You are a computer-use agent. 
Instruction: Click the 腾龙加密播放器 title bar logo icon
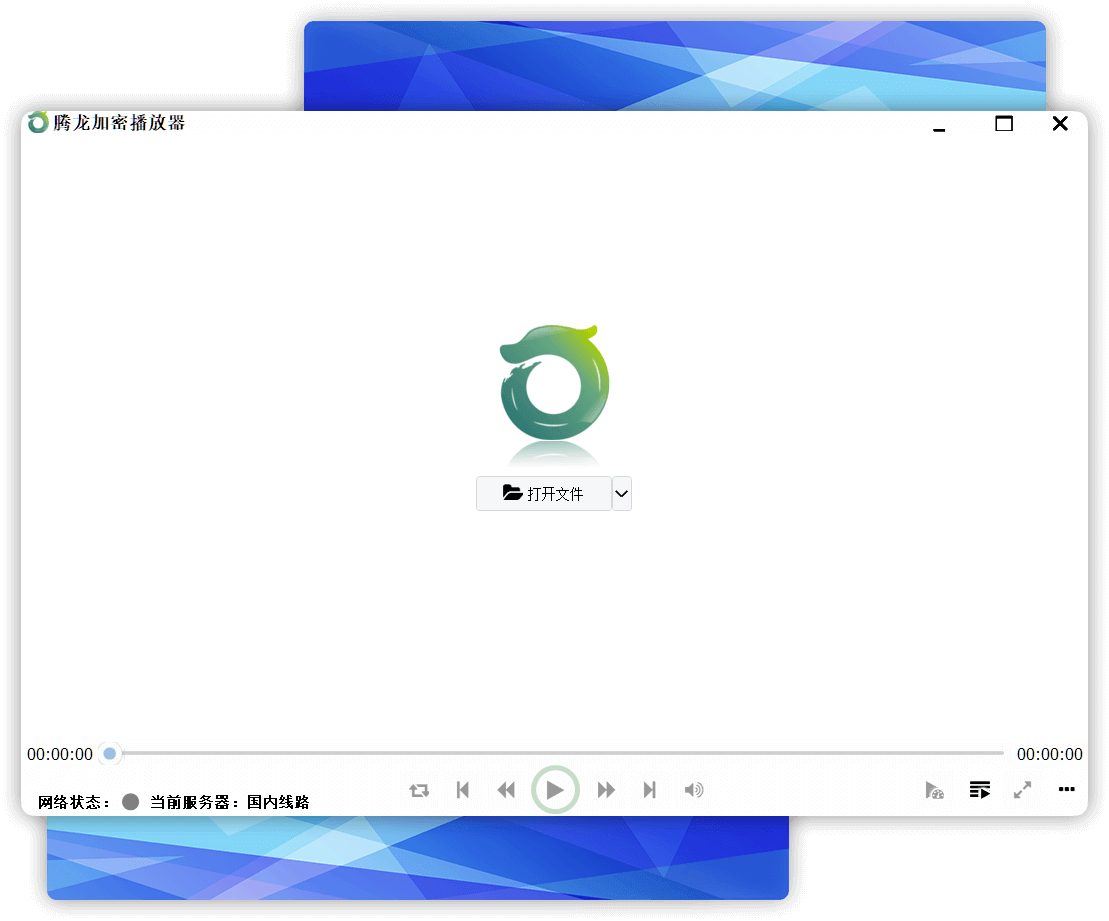[x=38, y=122]
